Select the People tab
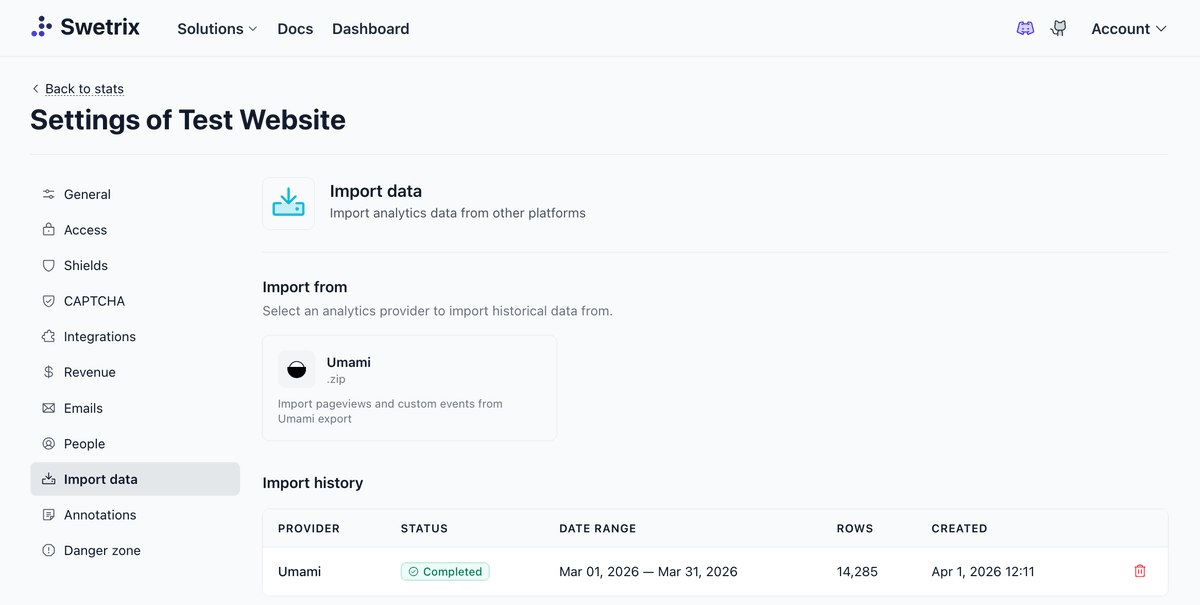Image resolution: width=1200 pixels, height=605 pixels. click(x=135, y=444)
